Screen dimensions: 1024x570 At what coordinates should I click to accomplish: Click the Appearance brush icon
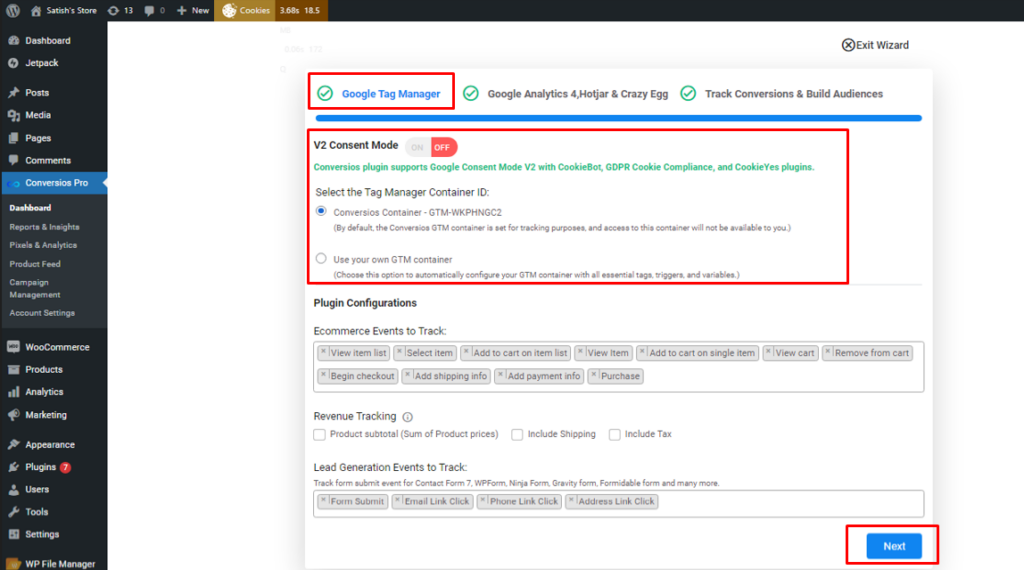14,445
